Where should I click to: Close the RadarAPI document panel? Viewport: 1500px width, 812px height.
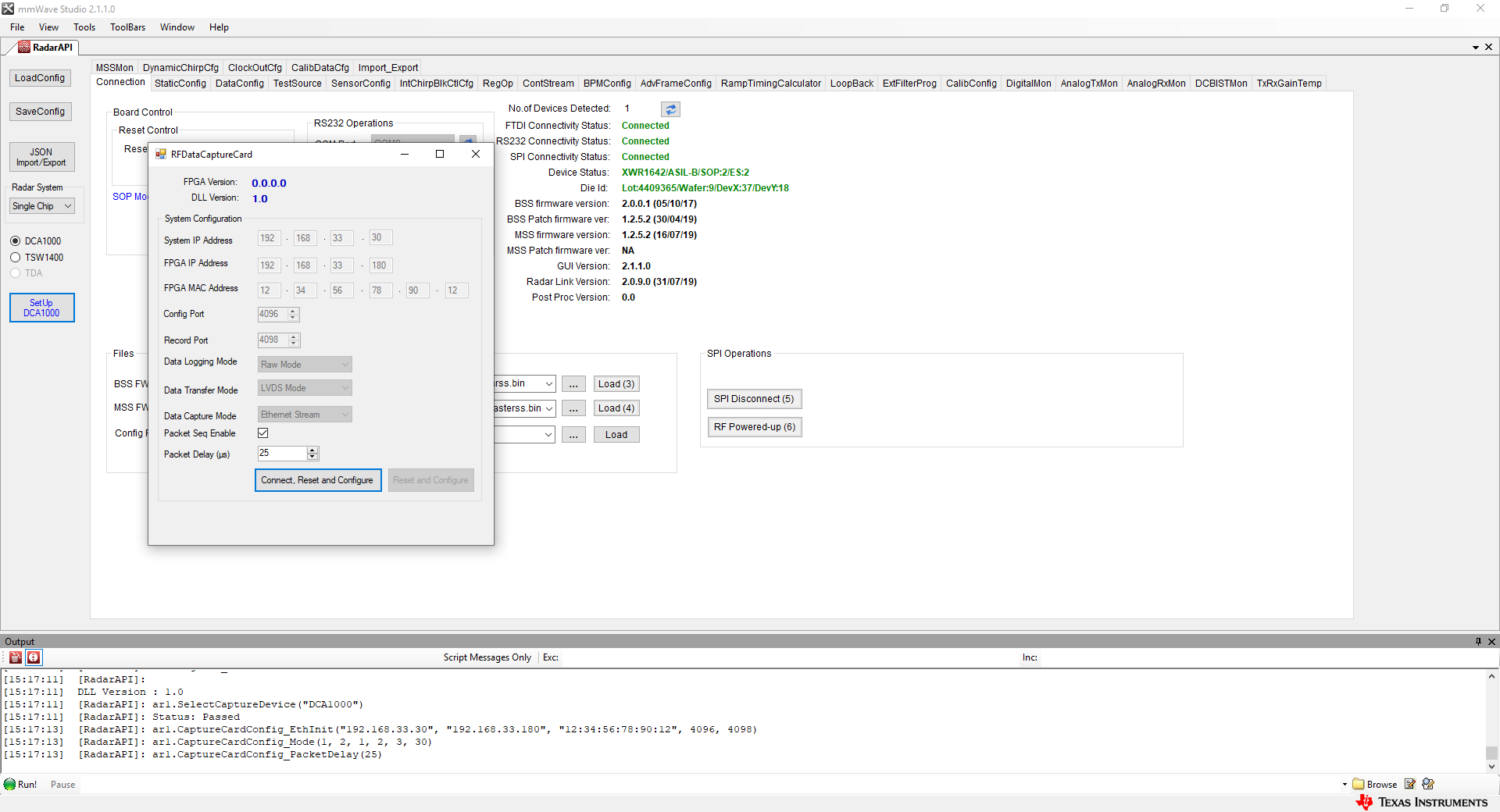click(1488, 47)
